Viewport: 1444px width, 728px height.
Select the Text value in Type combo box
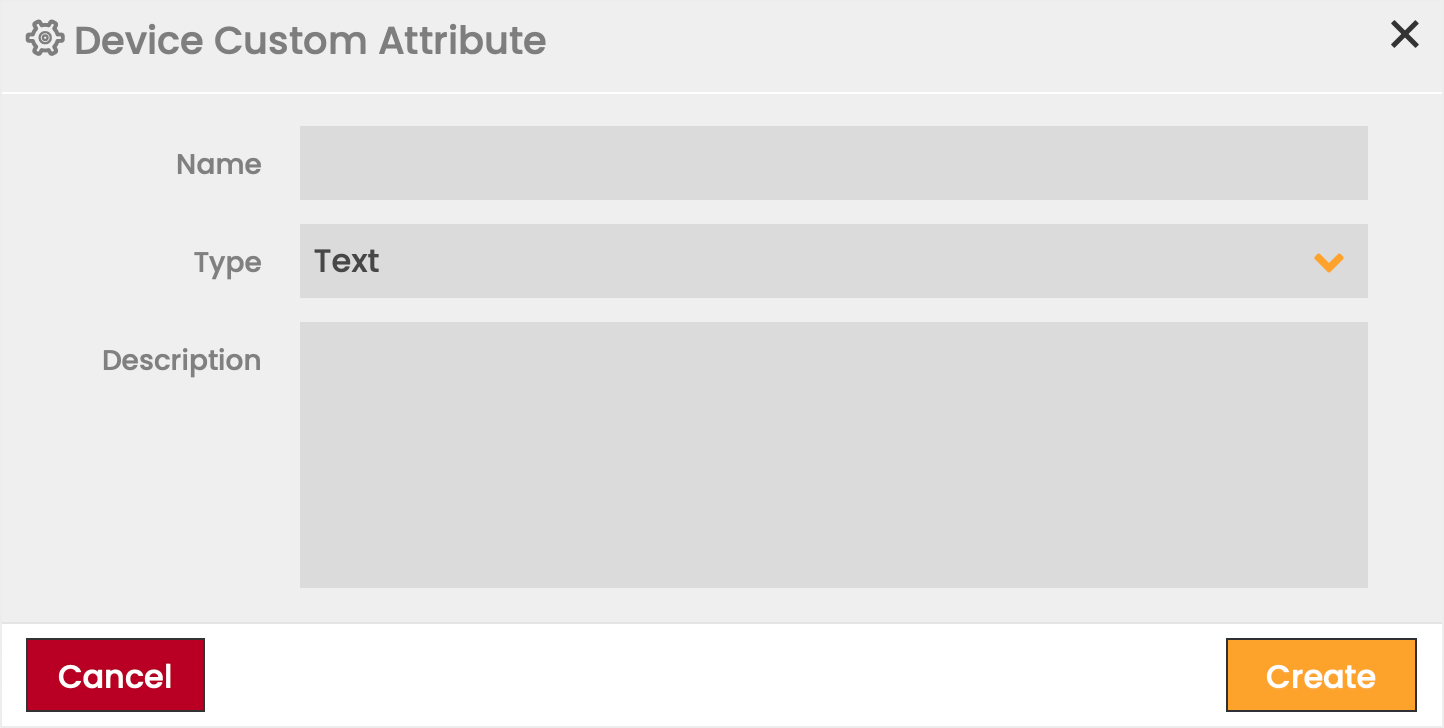[347, 261]
